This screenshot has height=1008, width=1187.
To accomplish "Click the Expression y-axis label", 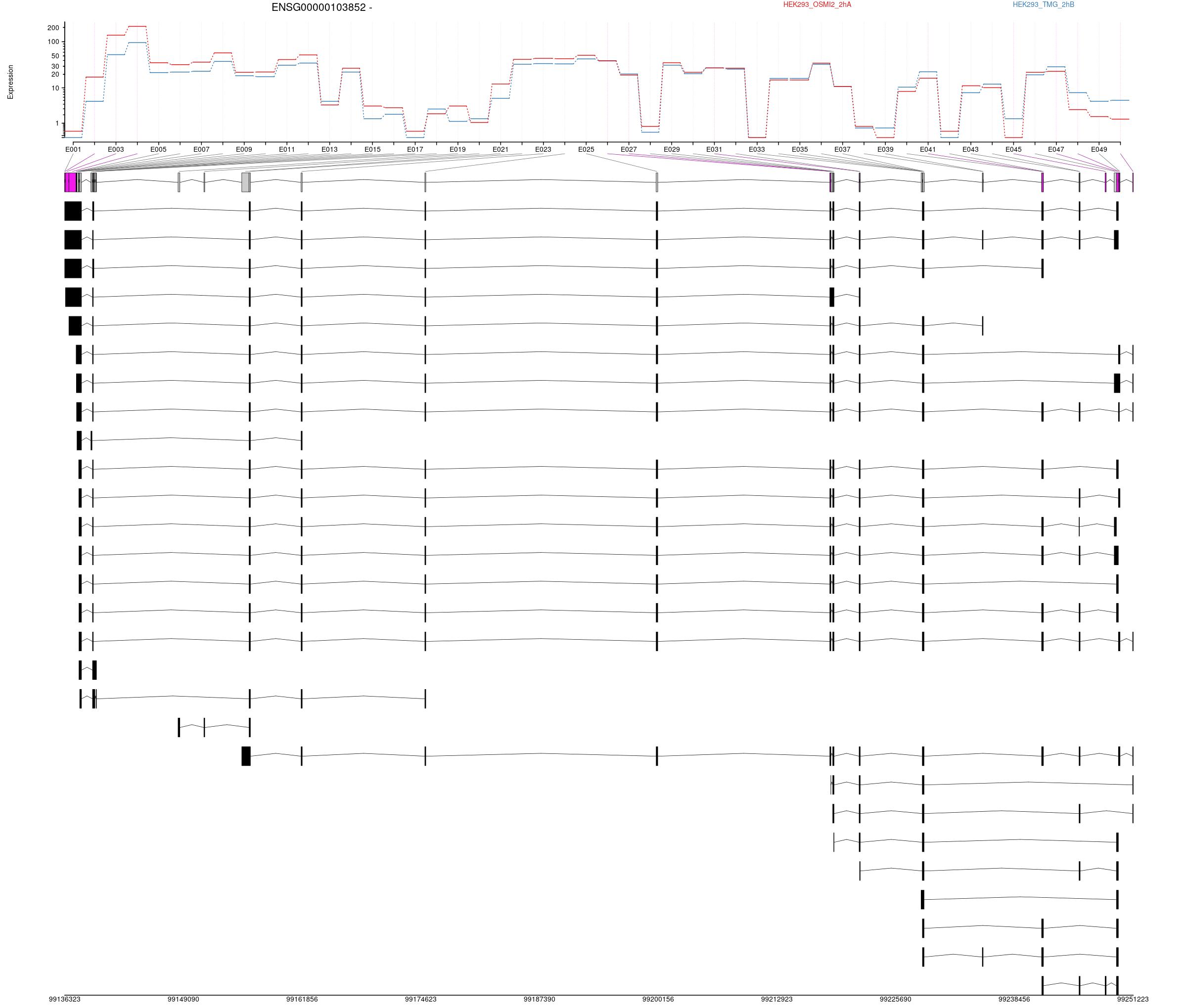I will coord(10,82).
